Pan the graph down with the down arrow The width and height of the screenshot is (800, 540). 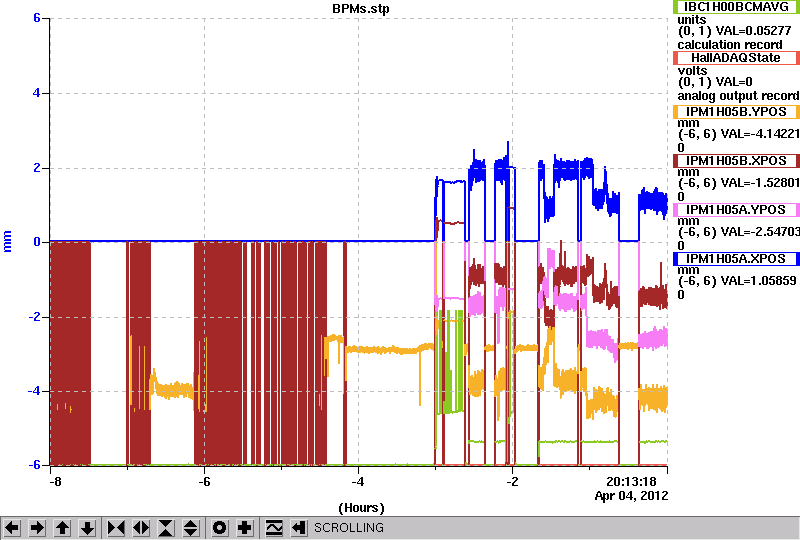88,528
